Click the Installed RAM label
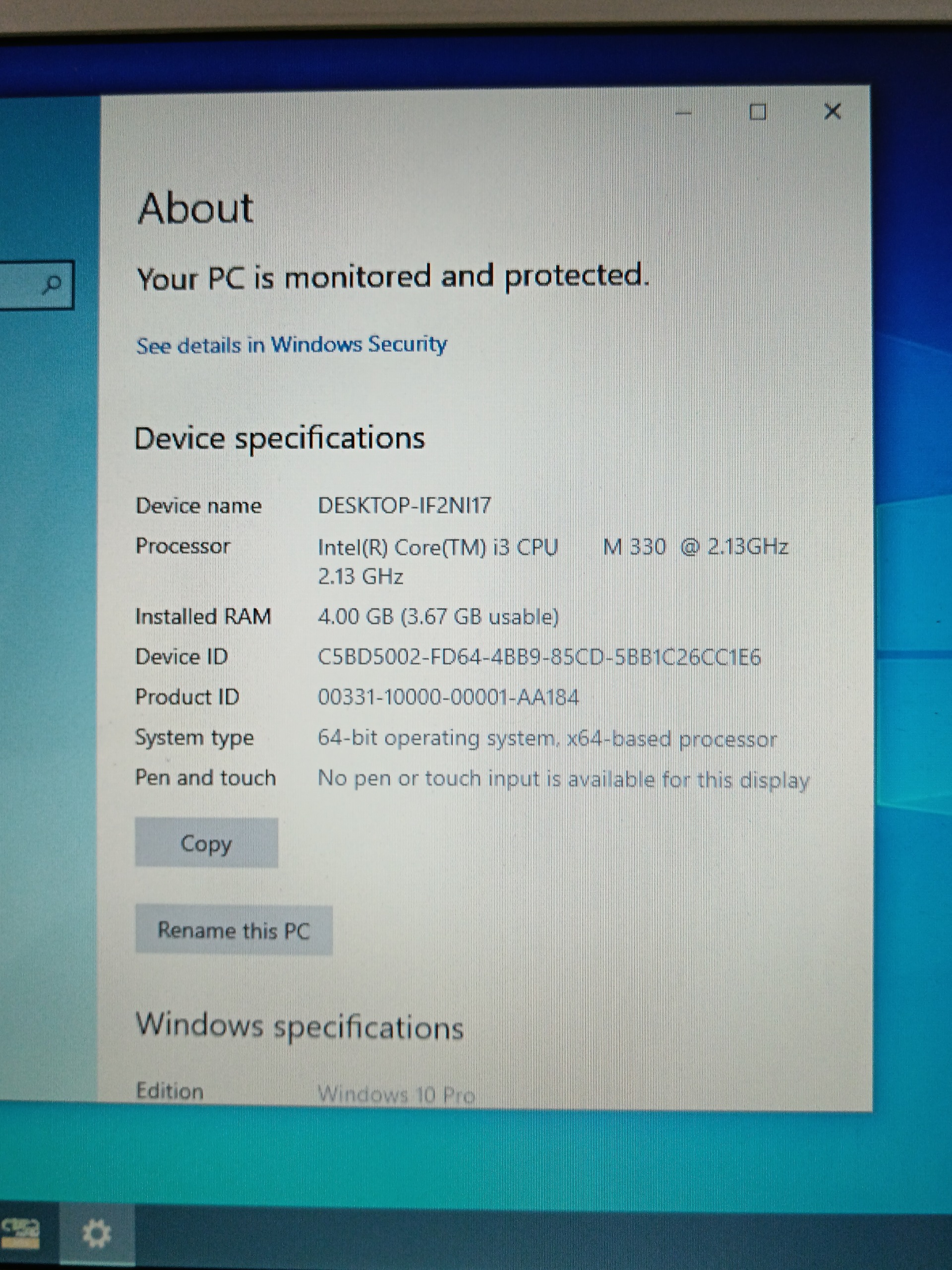Image resolution: width=952 pixels, height=1270 pixels. point(203,616)
